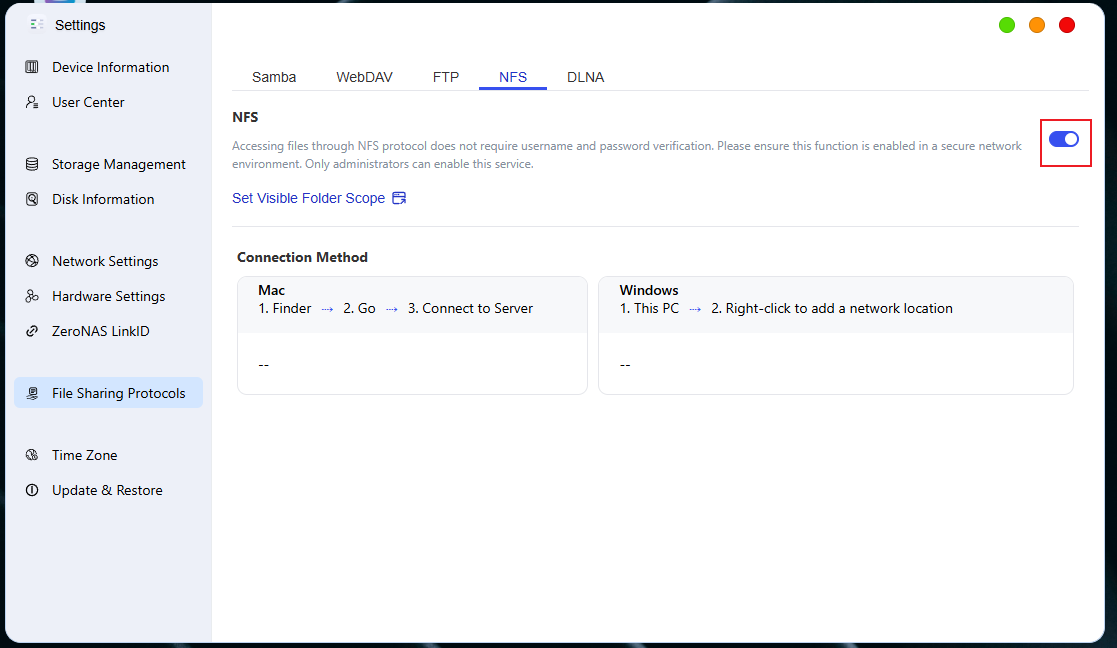Disable the NFS service toggle
Screen dimensions: 1117x648
click(x=1064, y=139)
